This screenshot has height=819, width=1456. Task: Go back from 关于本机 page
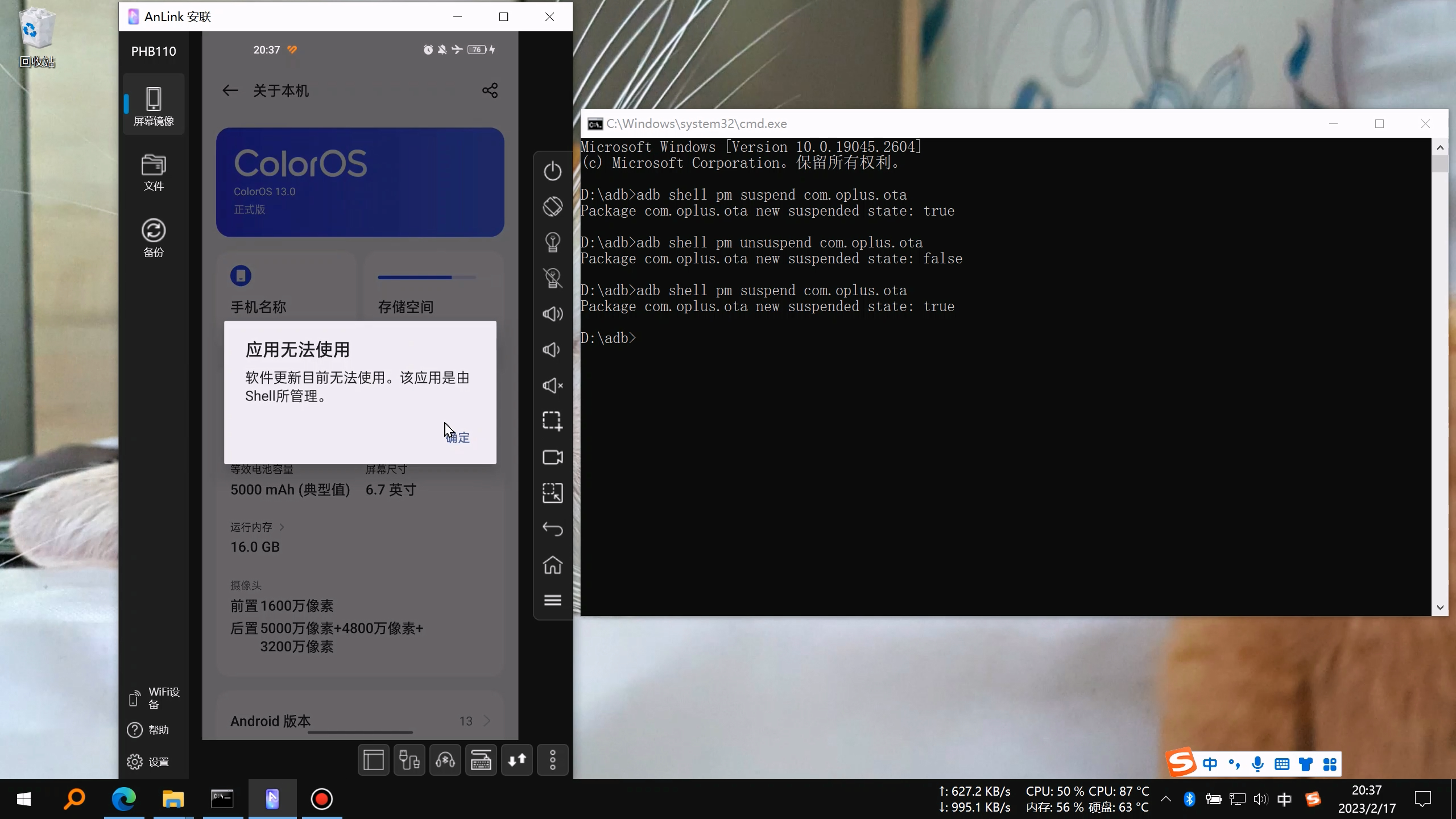point(230,90)
